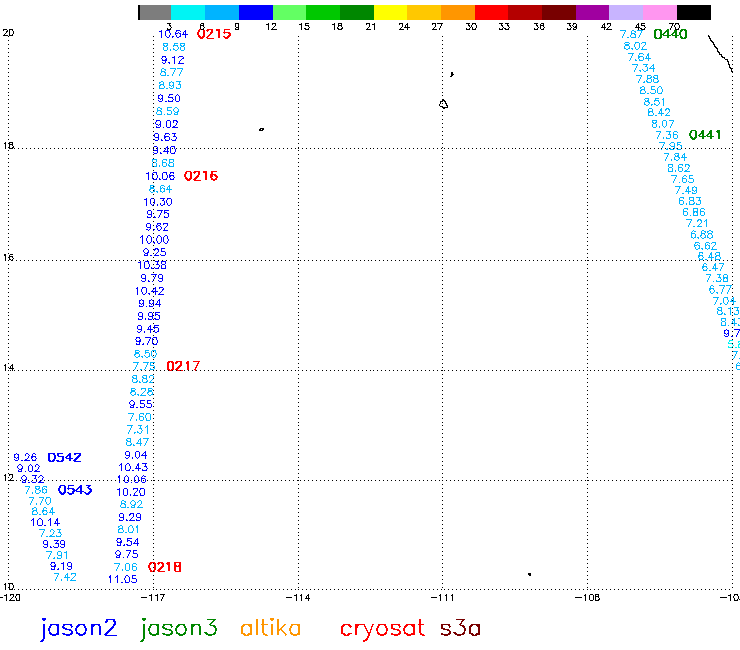The height and width of the screenshot is (650, 740).
Task: Select the value 10.43
Action: tap(133, 467)
